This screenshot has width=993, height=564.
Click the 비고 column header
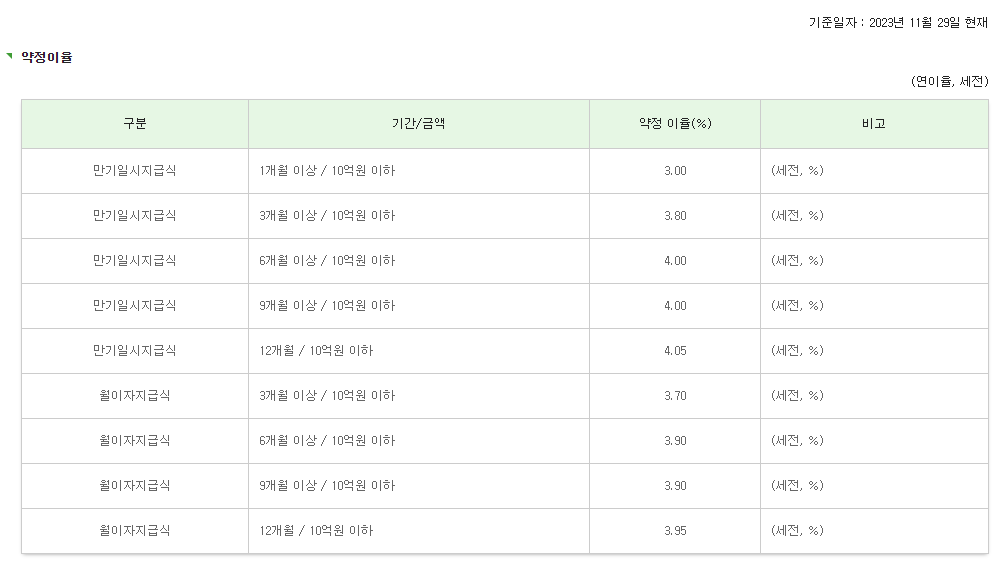tap(874, 124)
